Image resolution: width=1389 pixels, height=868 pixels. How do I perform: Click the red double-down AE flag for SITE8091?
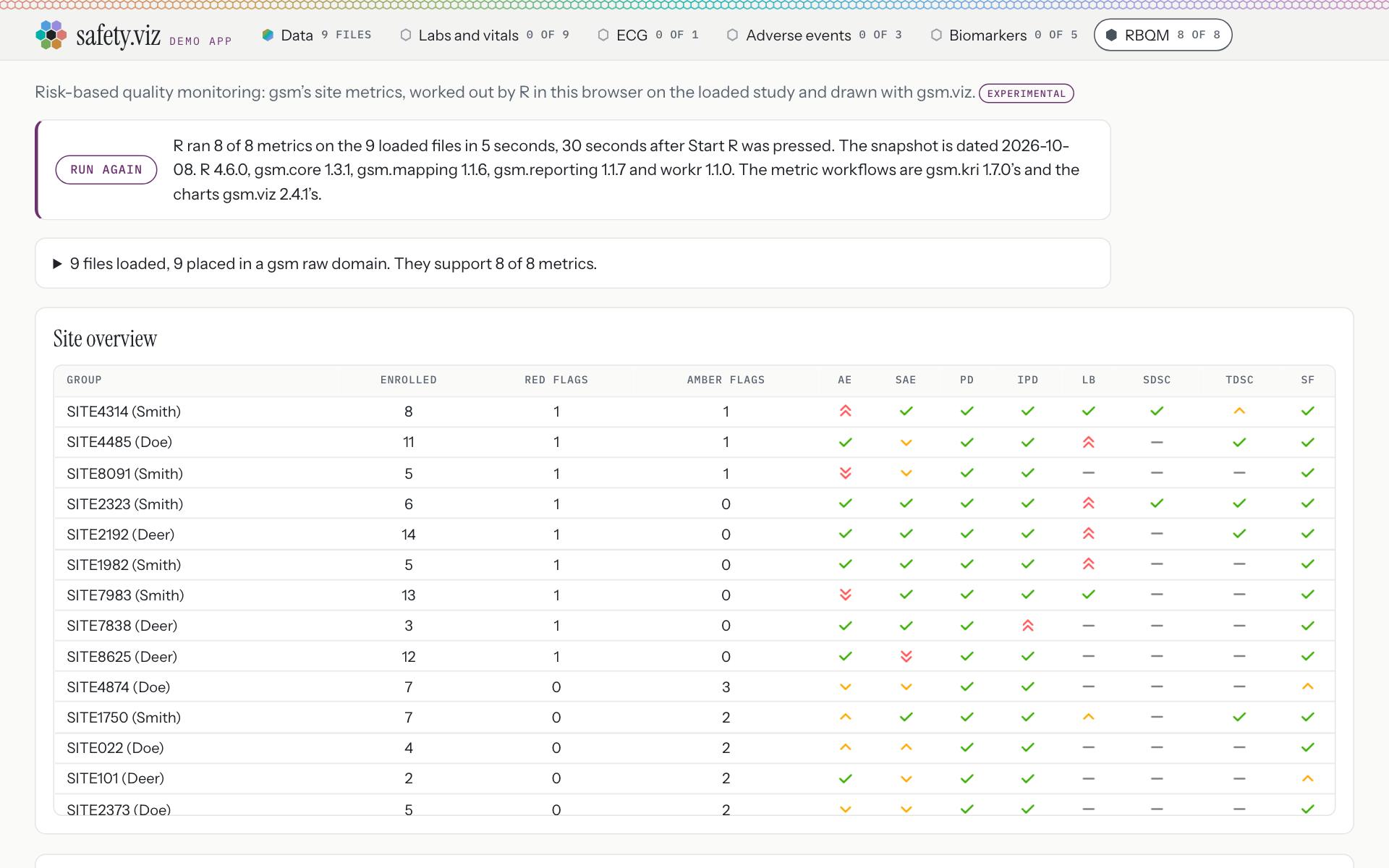click(845, 473)
